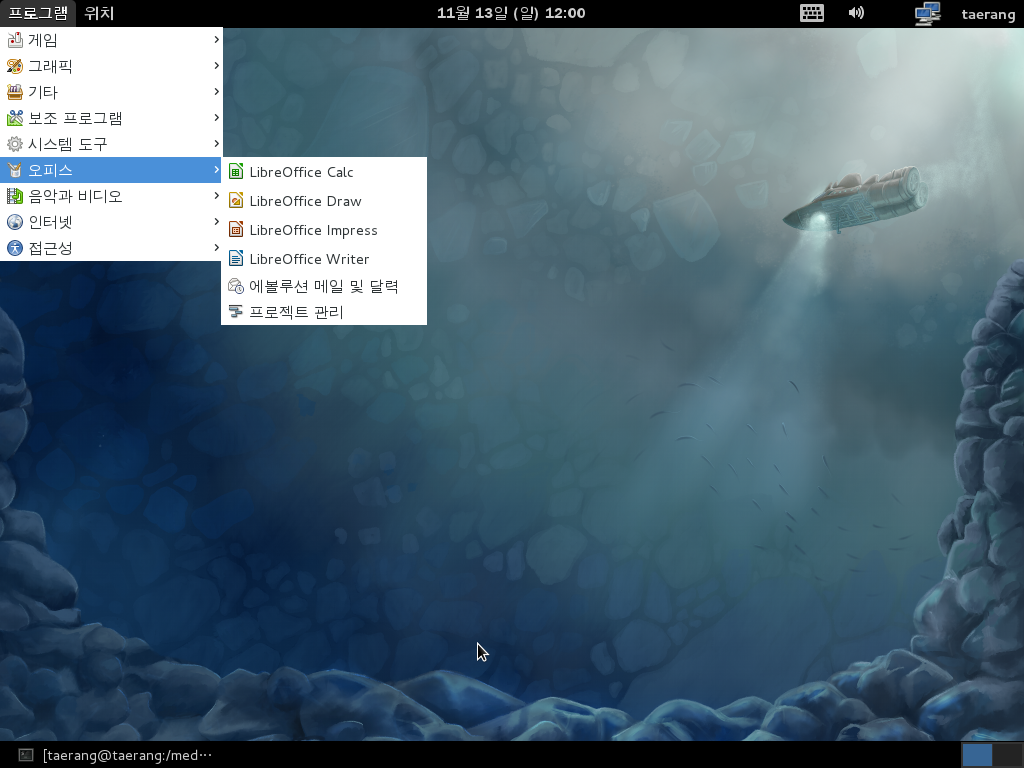Viewport: 1024px width, 768px height.
Task: Click the LibreOffice Draw icon
Action: point(236,200)
